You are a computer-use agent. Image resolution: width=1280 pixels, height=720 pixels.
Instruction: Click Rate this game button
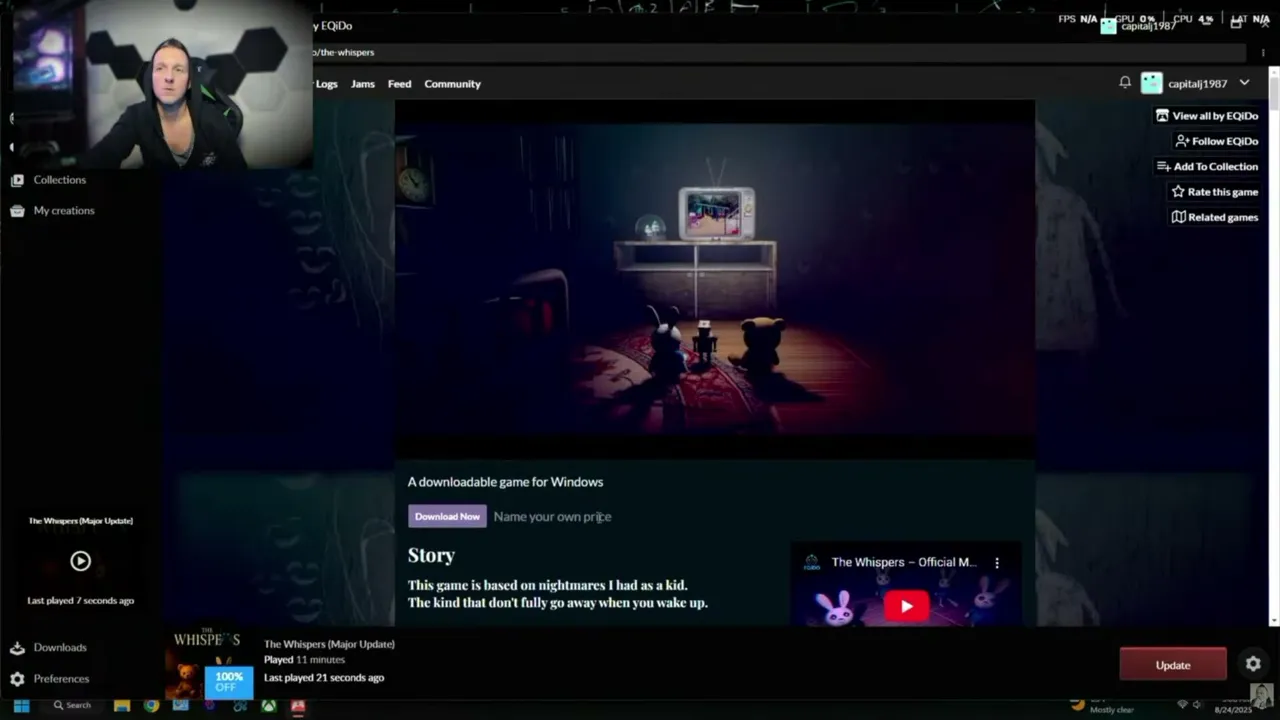tap(1215, 192)
